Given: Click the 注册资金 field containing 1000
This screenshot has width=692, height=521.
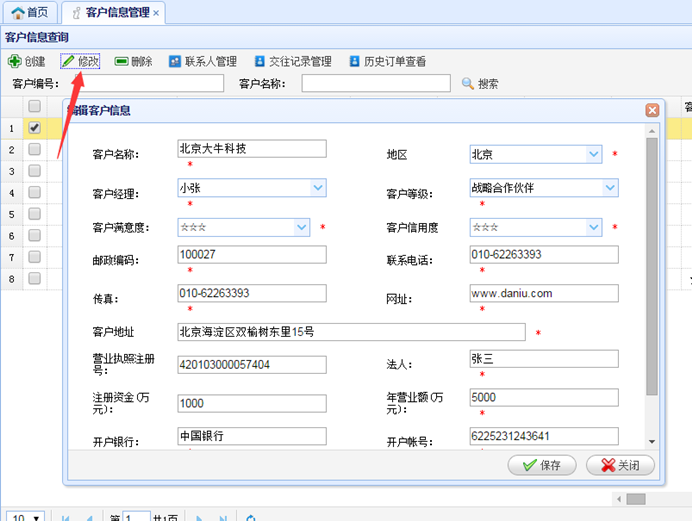Looking at the screenshot, I should (x=252, y=404).
